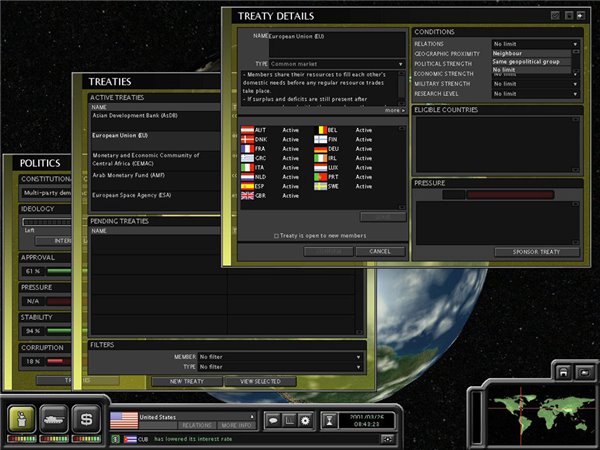Click the IRL flag in treaty members

320,158
